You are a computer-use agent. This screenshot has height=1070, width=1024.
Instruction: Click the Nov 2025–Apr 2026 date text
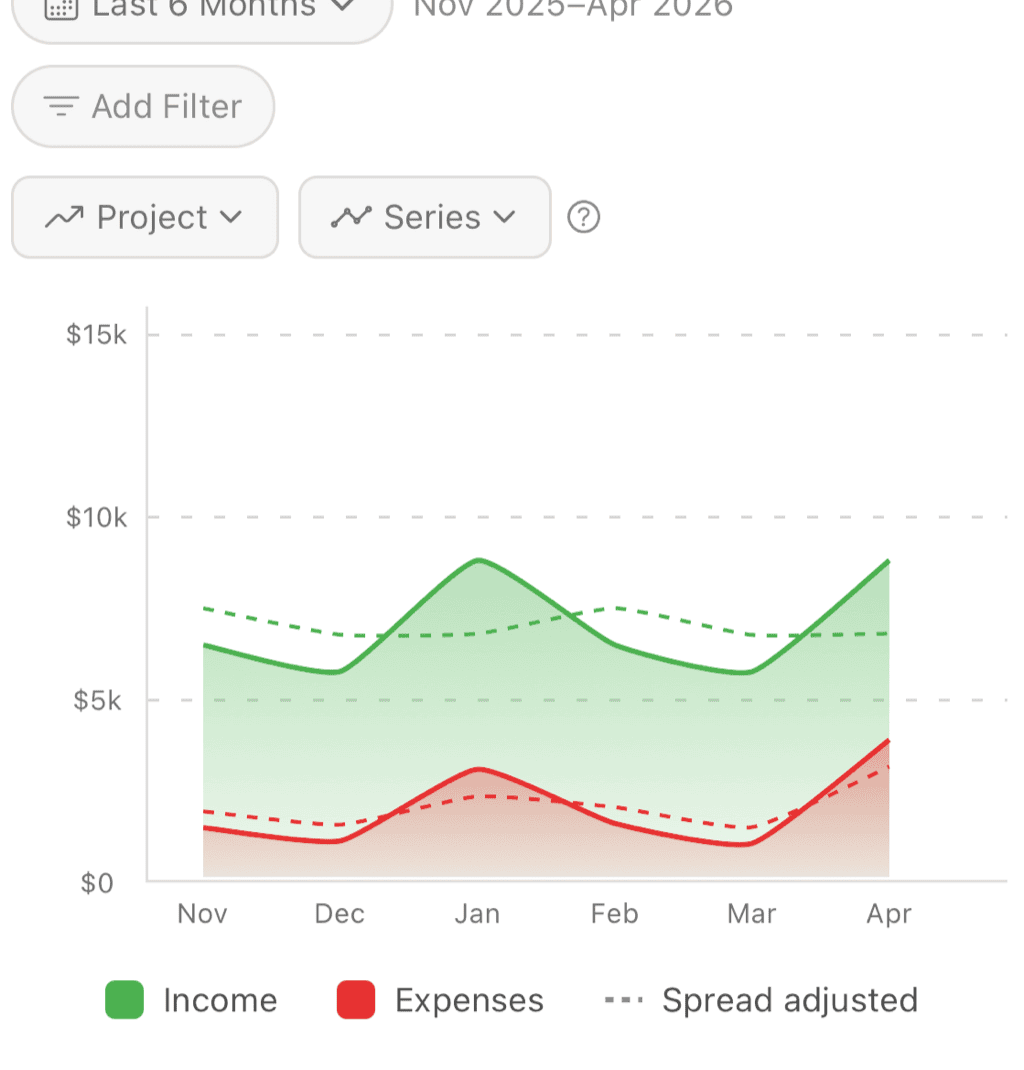point(573,8)
